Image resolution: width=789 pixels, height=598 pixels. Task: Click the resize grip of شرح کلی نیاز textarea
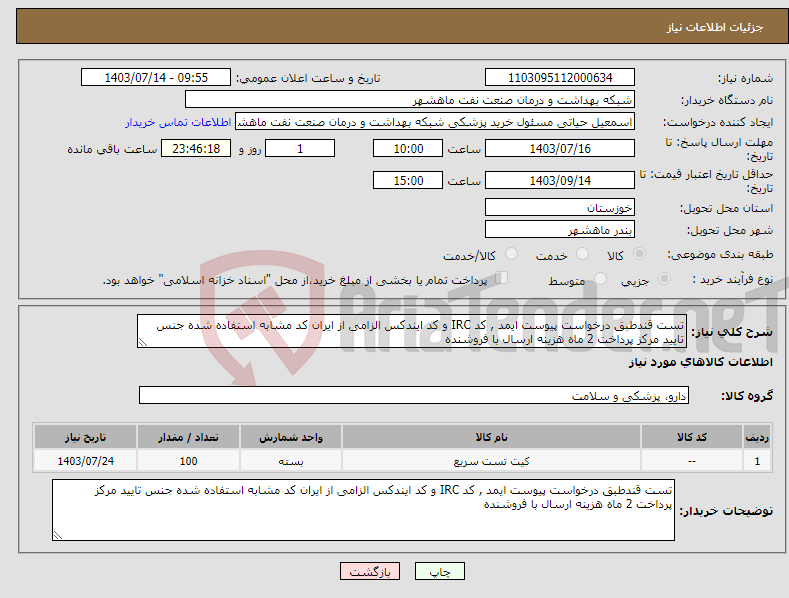pos(143,342)
